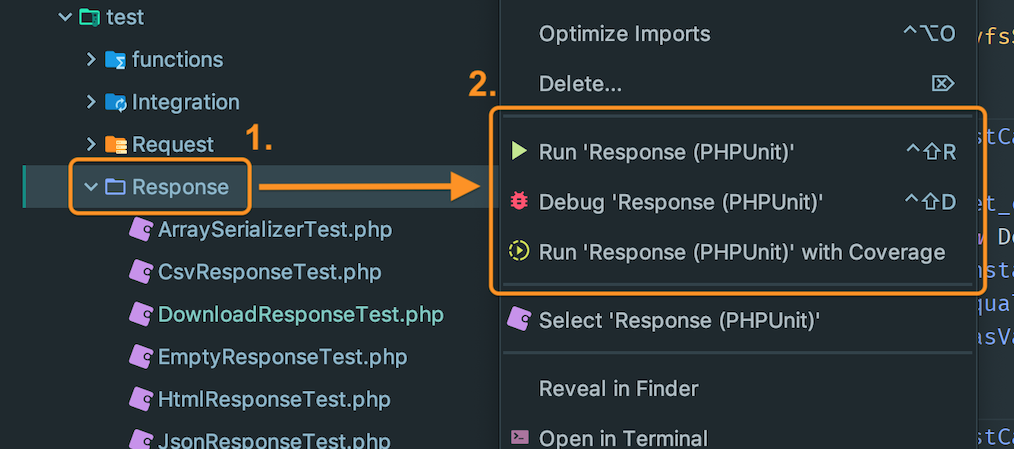Choose Optimize Imports from context menu
Viewport: 1014px width, 449px height.
(739, 34)
